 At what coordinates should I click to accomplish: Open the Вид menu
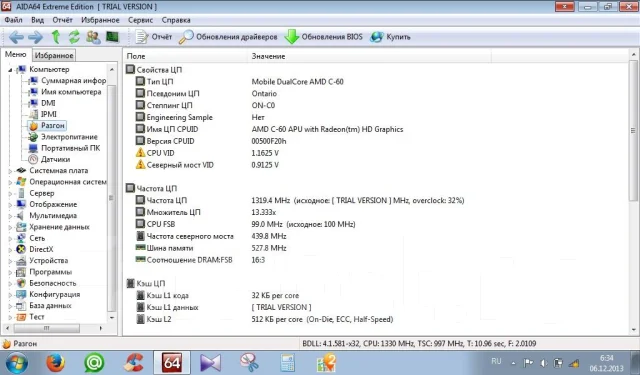pos(38,20)
